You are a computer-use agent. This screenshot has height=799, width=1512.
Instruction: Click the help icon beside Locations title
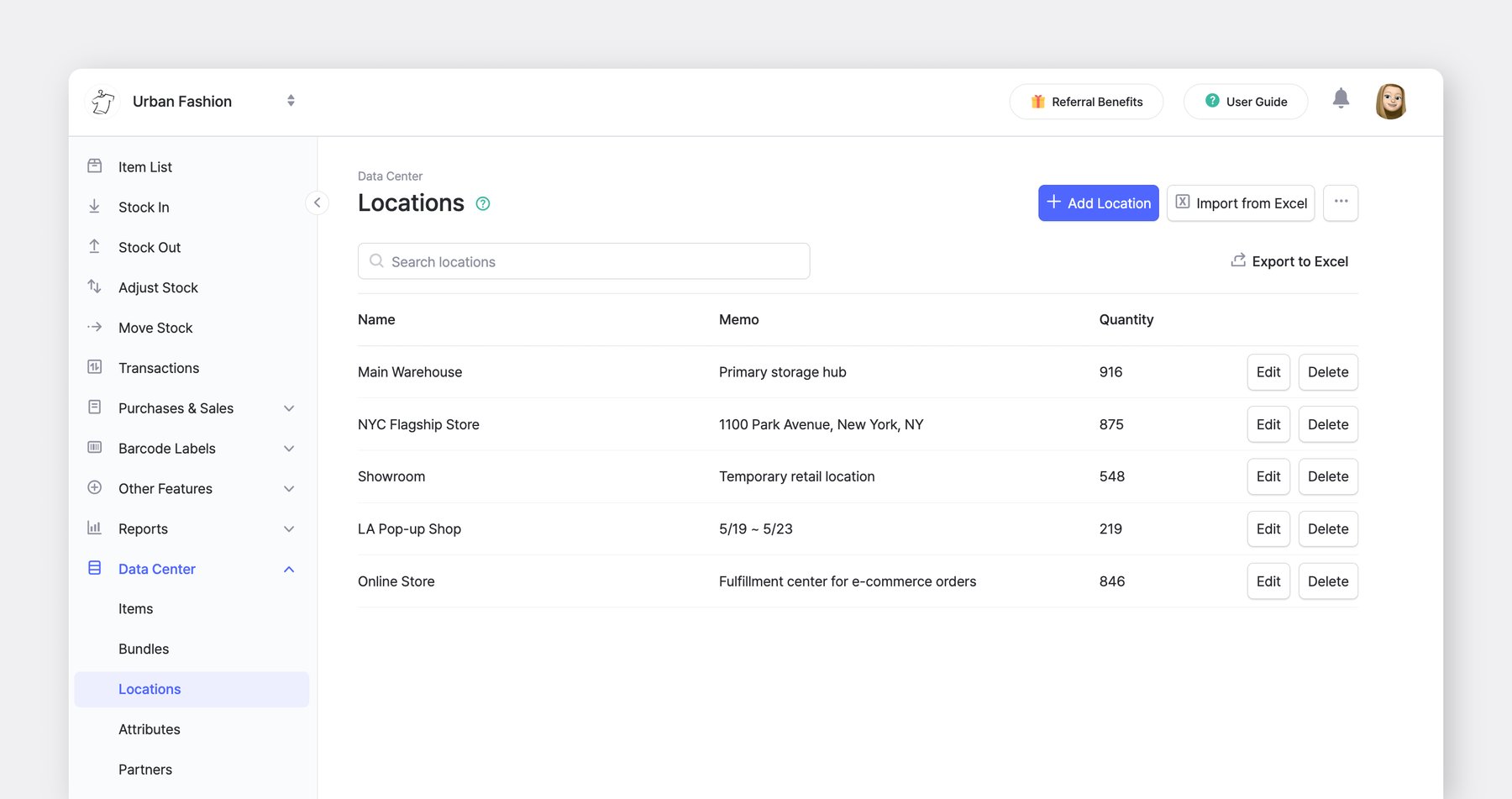click(x=483, y=203)
